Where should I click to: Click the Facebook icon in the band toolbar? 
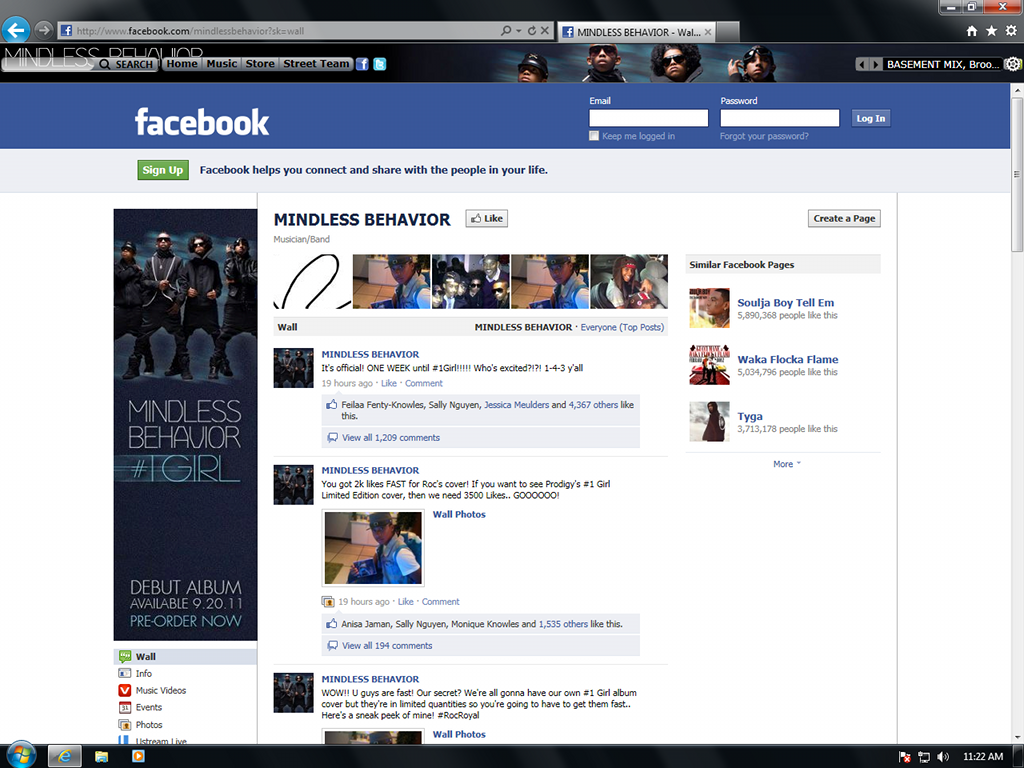pyautogui.click(x=363, y=63)
